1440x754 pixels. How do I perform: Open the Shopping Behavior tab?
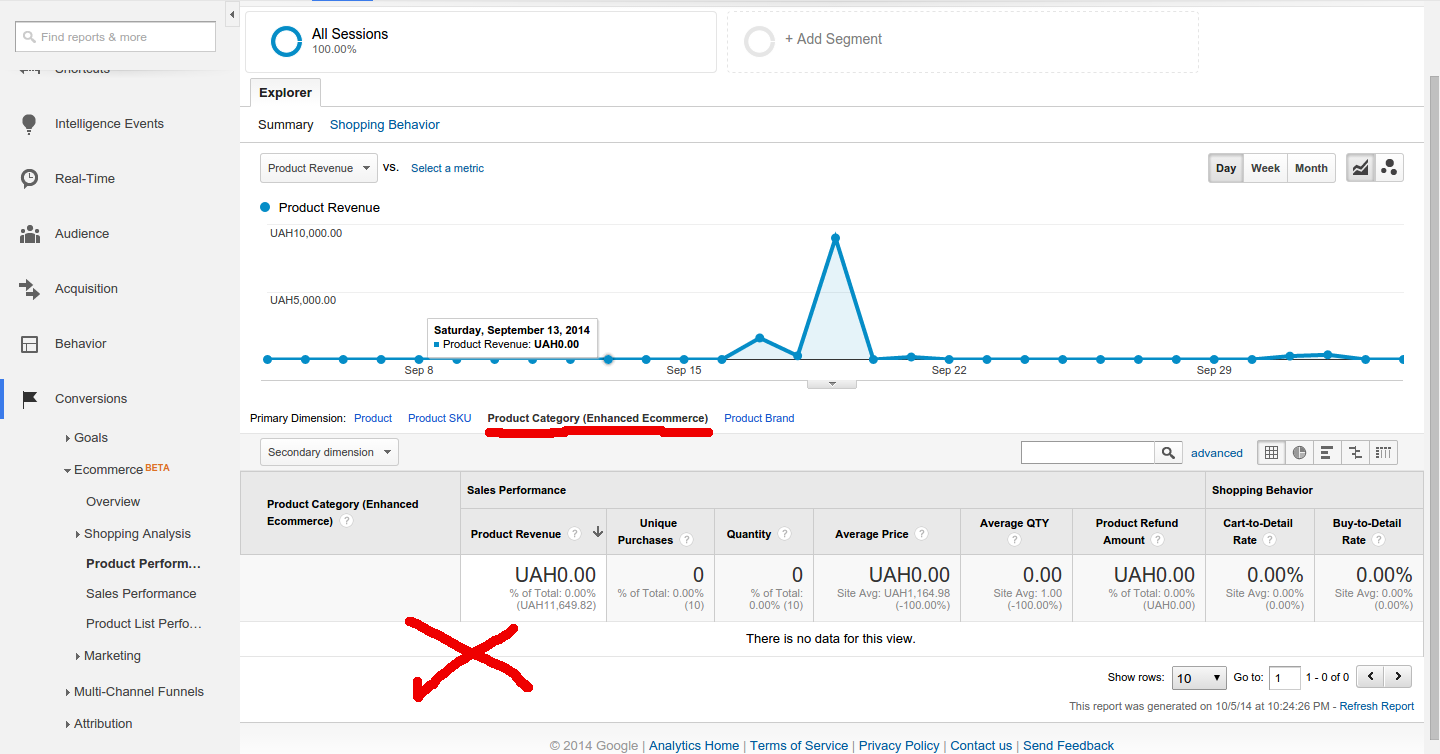[384, 125]
